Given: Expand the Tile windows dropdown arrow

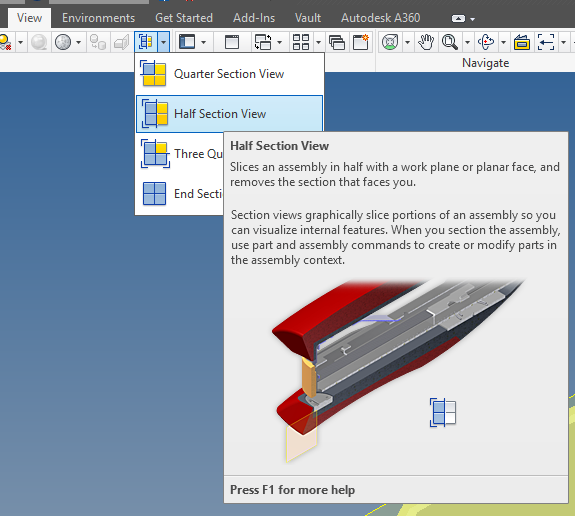Looking at the screenshot, I should tap(318, 42).
